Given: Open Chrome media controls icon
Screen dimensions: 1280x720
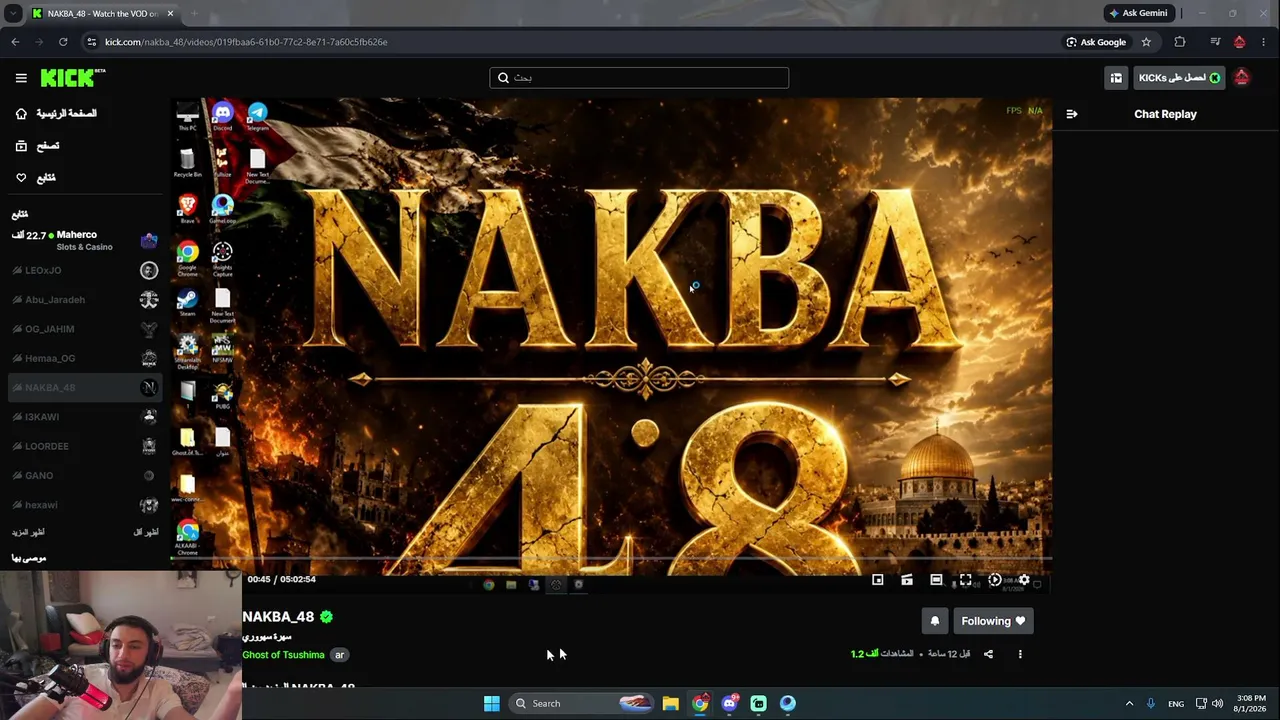Looking at the screenshot, I should coord(1215,42).
